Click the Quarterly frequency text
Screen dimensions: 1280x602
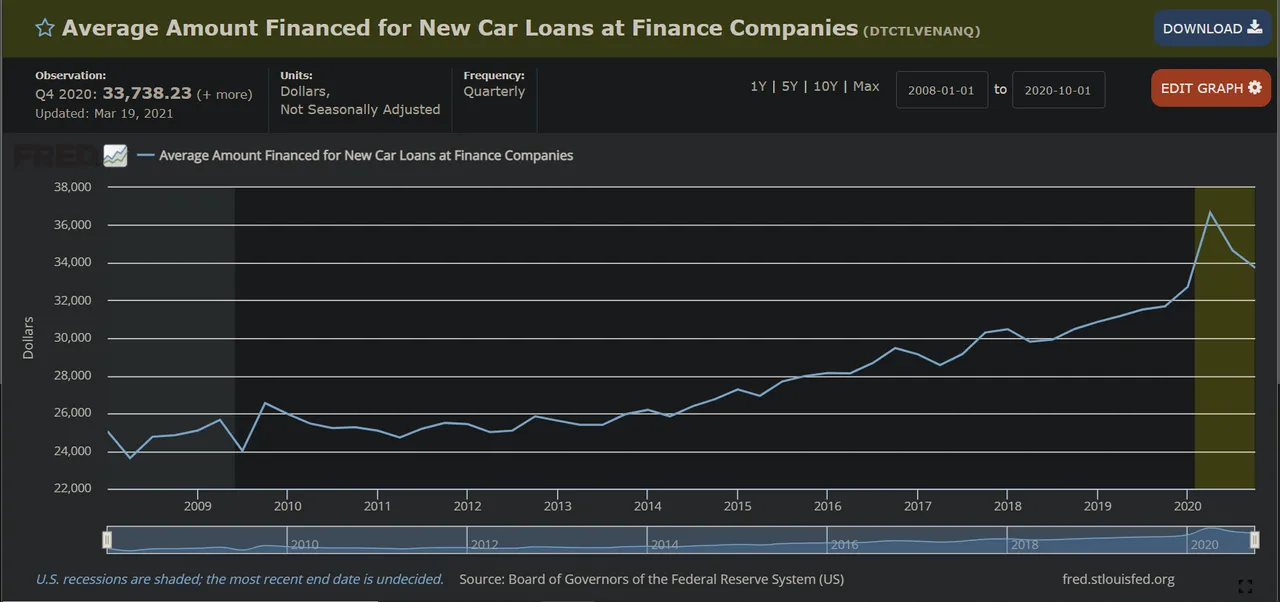494,91
